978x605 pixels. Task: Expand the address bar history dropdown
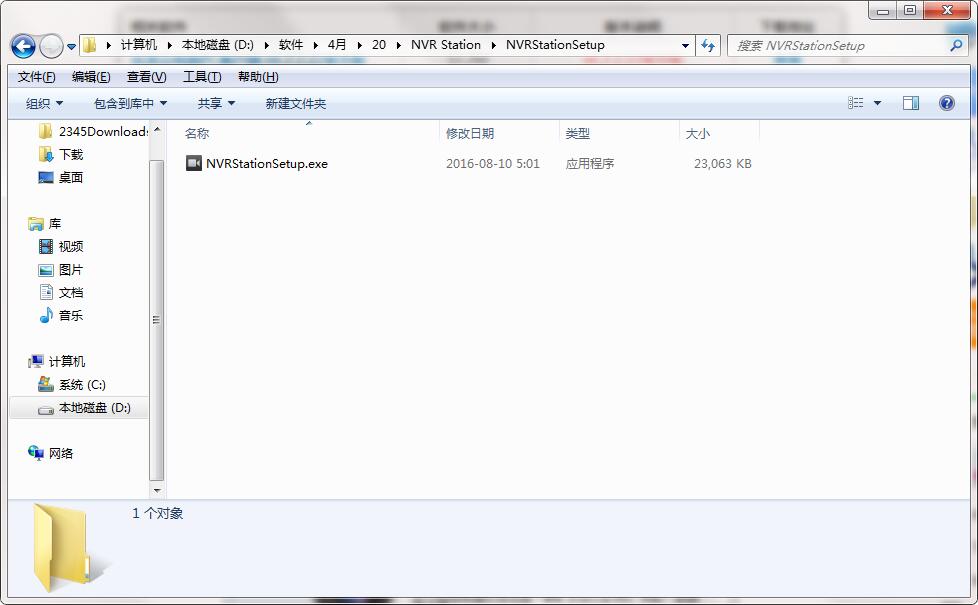click(x=685, y=45)
